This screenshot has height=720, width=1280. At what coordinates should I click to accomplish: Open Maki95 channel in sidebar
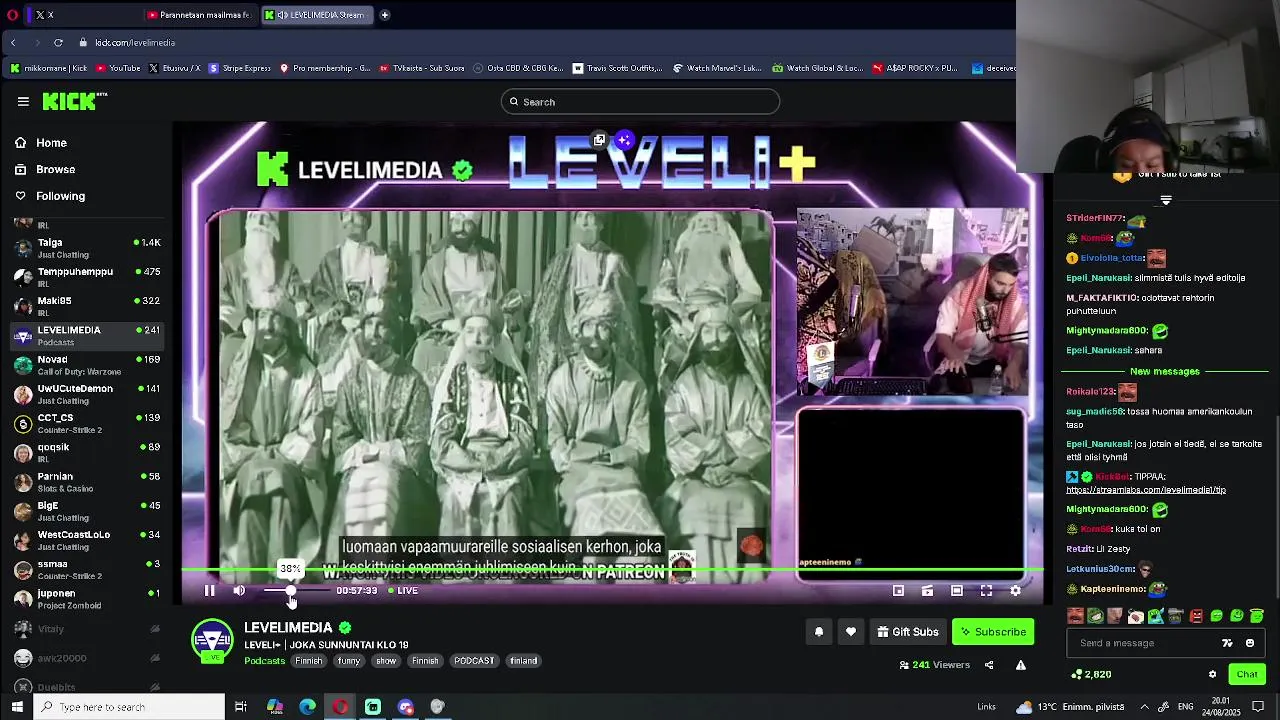[87, 306]
